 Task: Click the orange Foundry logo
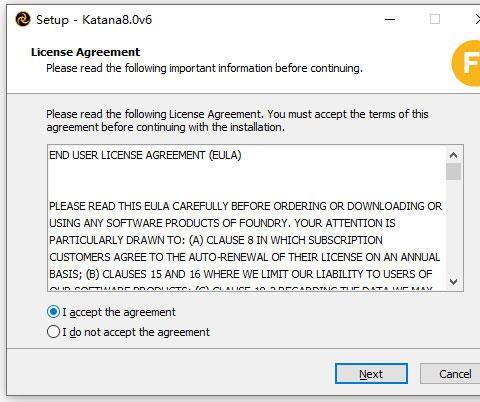coord(466,63)
